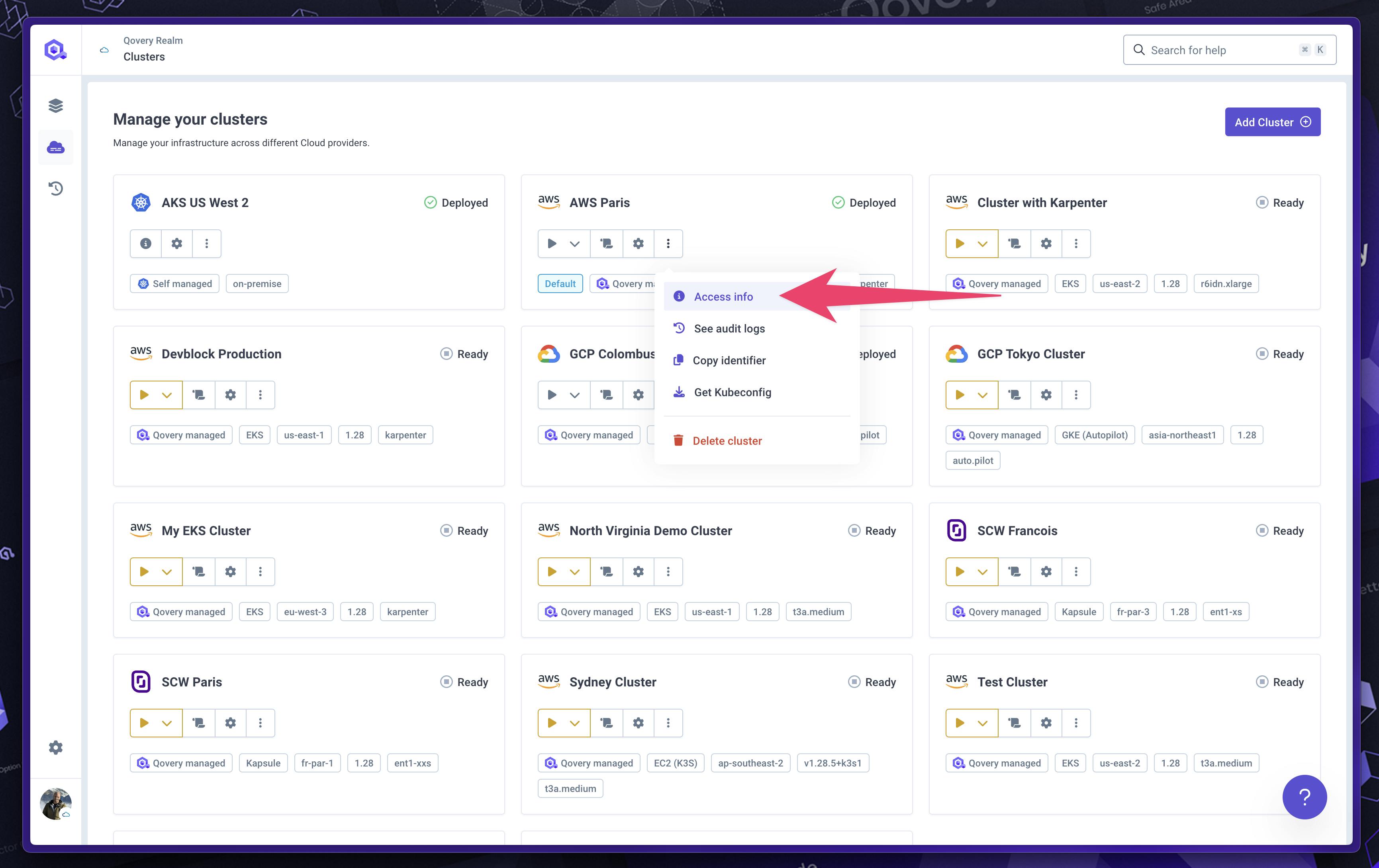1379x868 pixels.
Task: Open the Qovery logo home
Action: click(x=55, y=50)
